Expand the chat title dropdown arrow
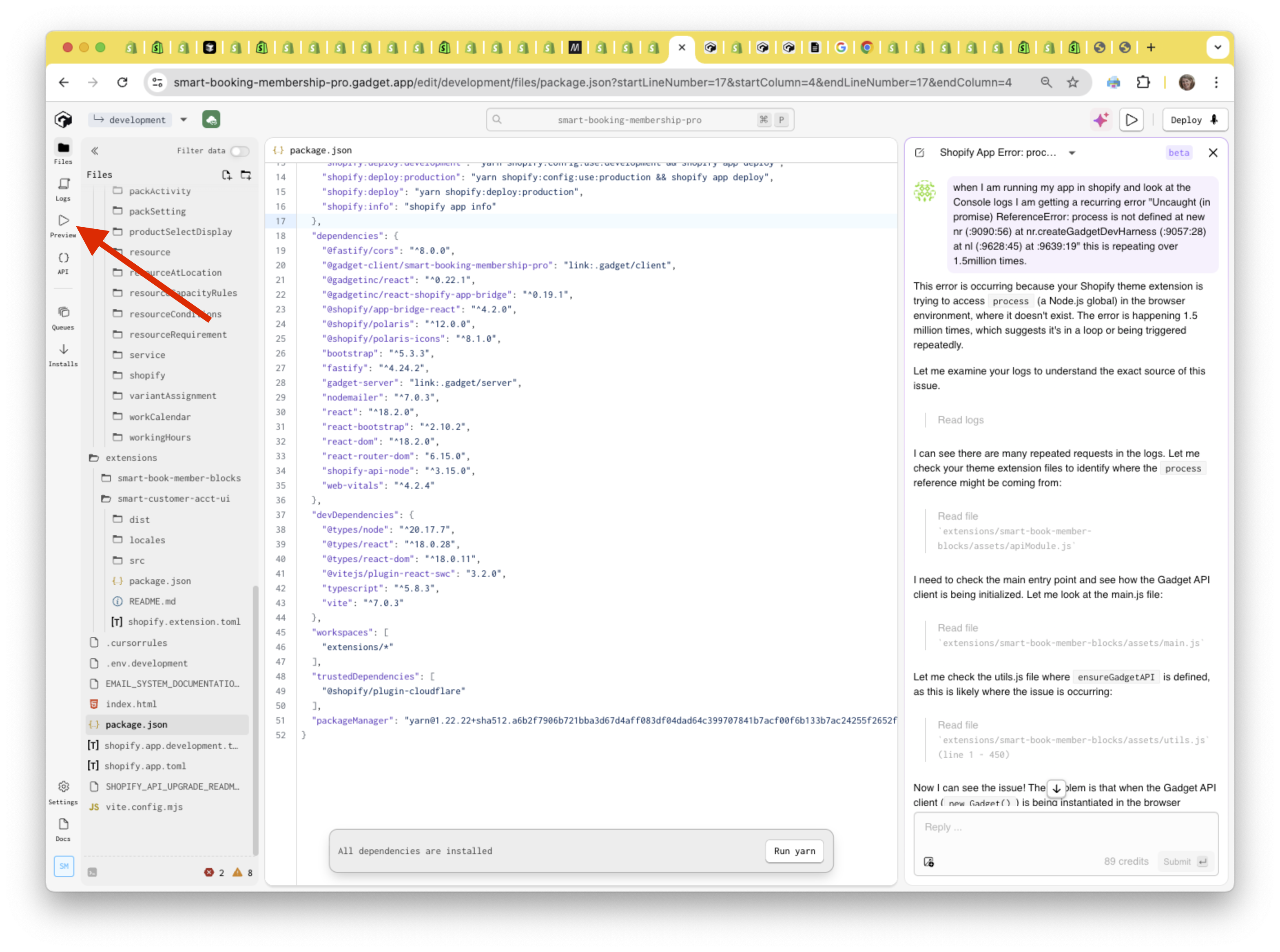 coord(1072,153)
